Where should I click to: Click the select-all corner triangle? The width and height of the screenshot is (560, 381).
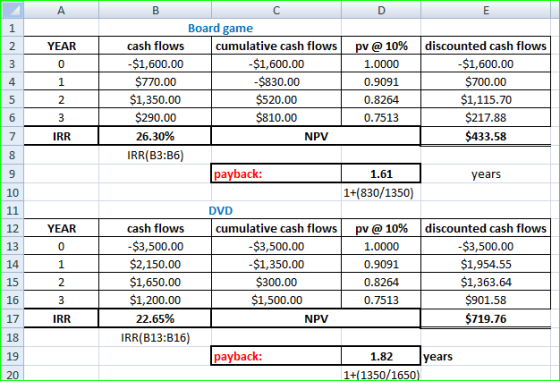click(x=12, y=10)
